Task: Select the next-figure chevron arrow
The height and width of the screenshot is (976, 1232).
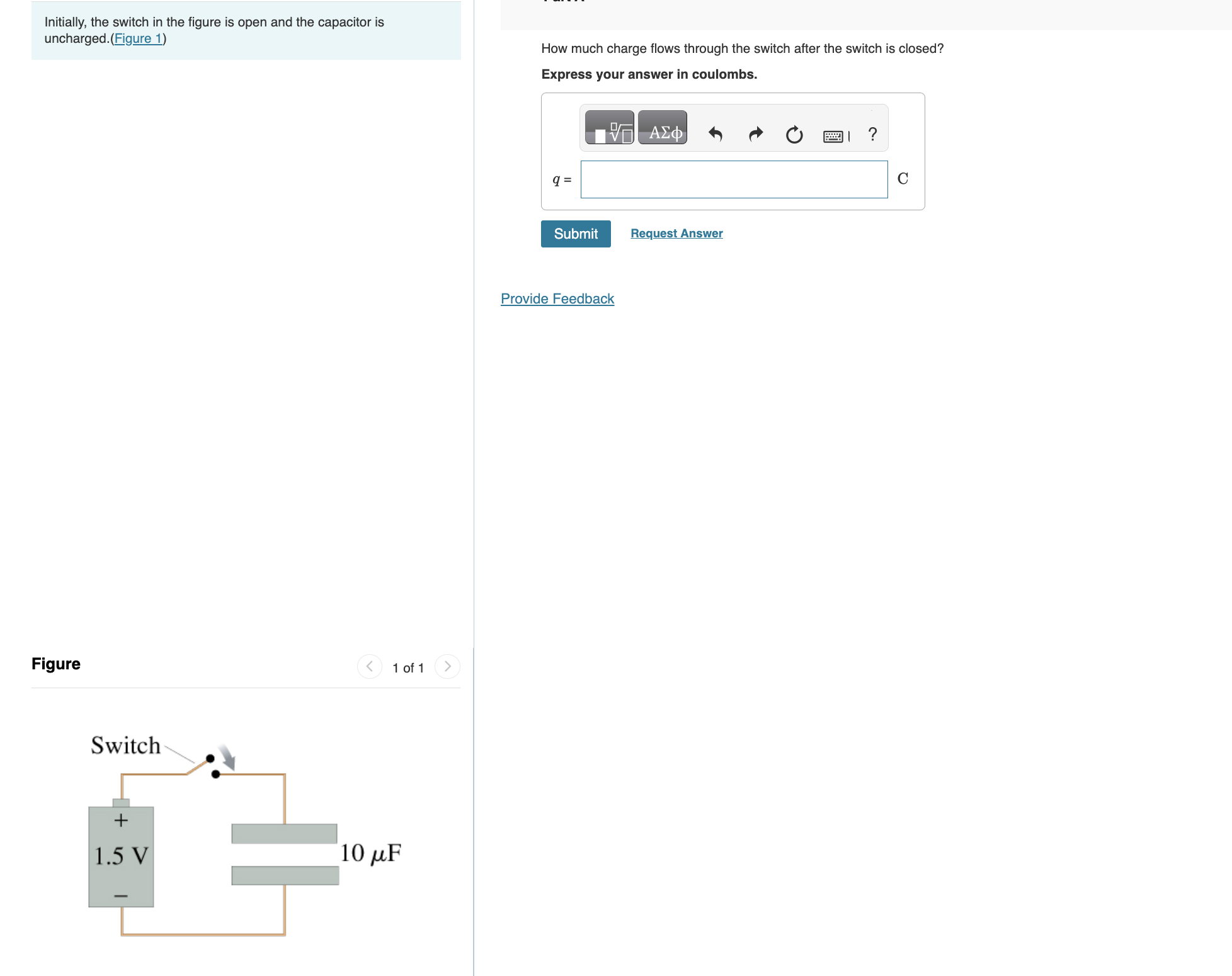Action: pos(447,666)
